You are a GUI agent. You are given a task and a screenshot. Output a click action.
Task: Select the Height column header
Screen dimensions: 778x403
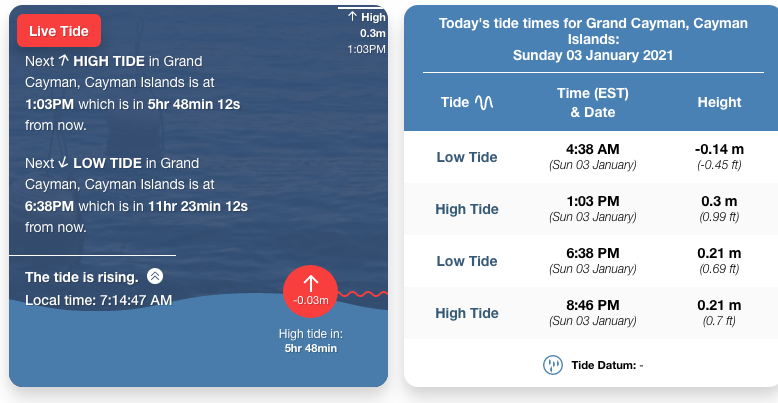(x=720, y=102)
